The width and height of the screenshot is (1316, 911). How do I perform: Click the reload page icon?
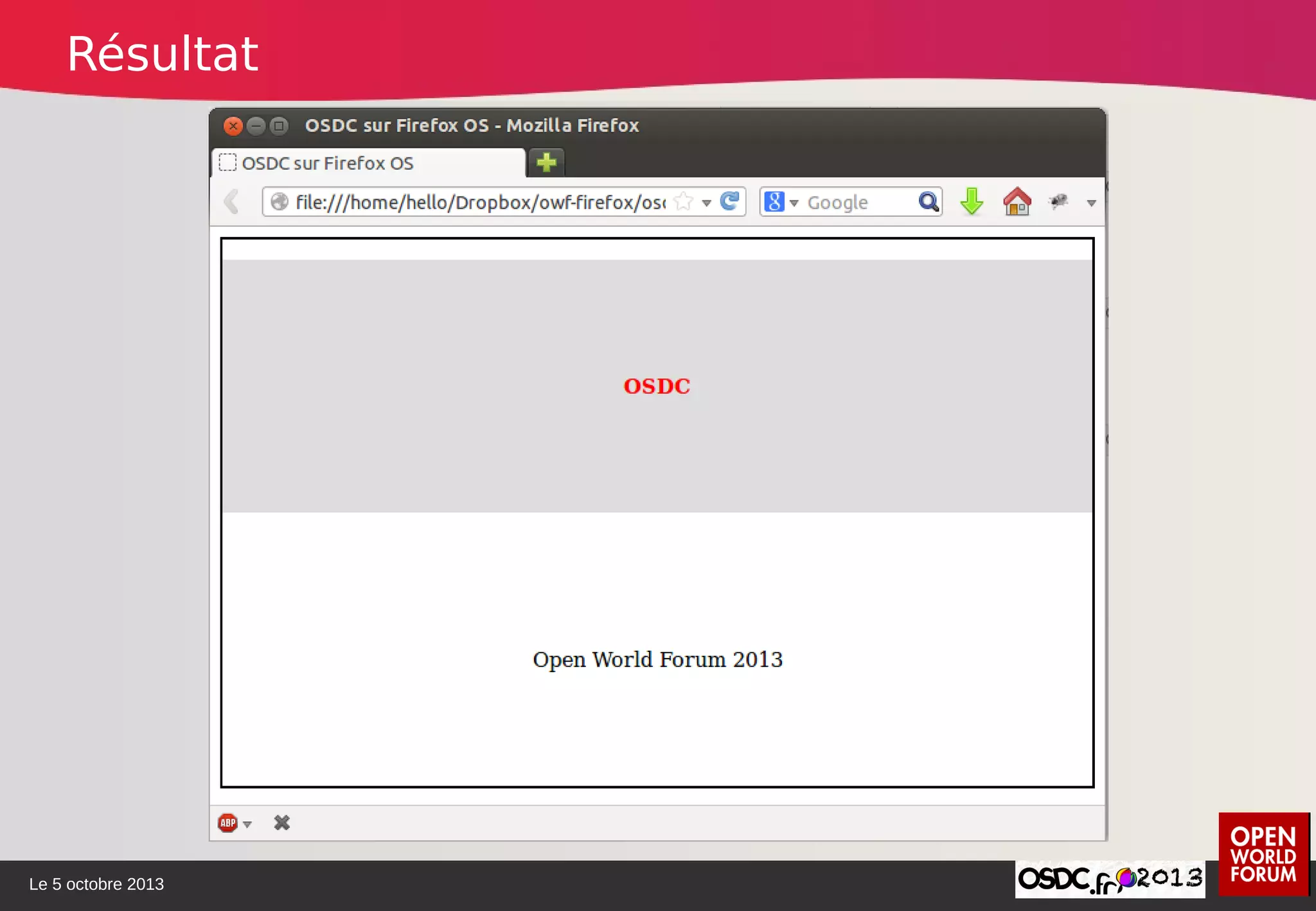(x=729, y=202)
